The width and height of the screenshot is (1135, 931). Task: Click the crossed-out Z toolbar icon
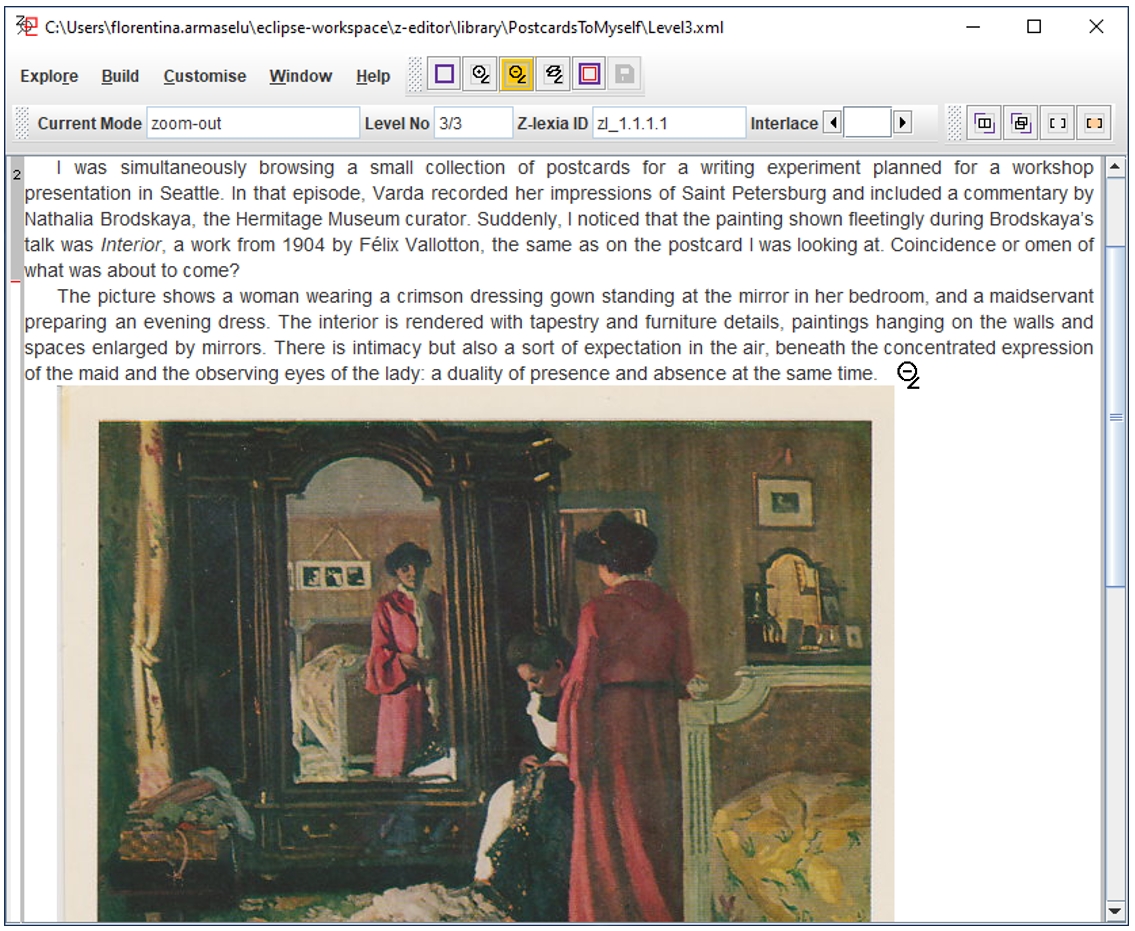[x=553, y=74]
